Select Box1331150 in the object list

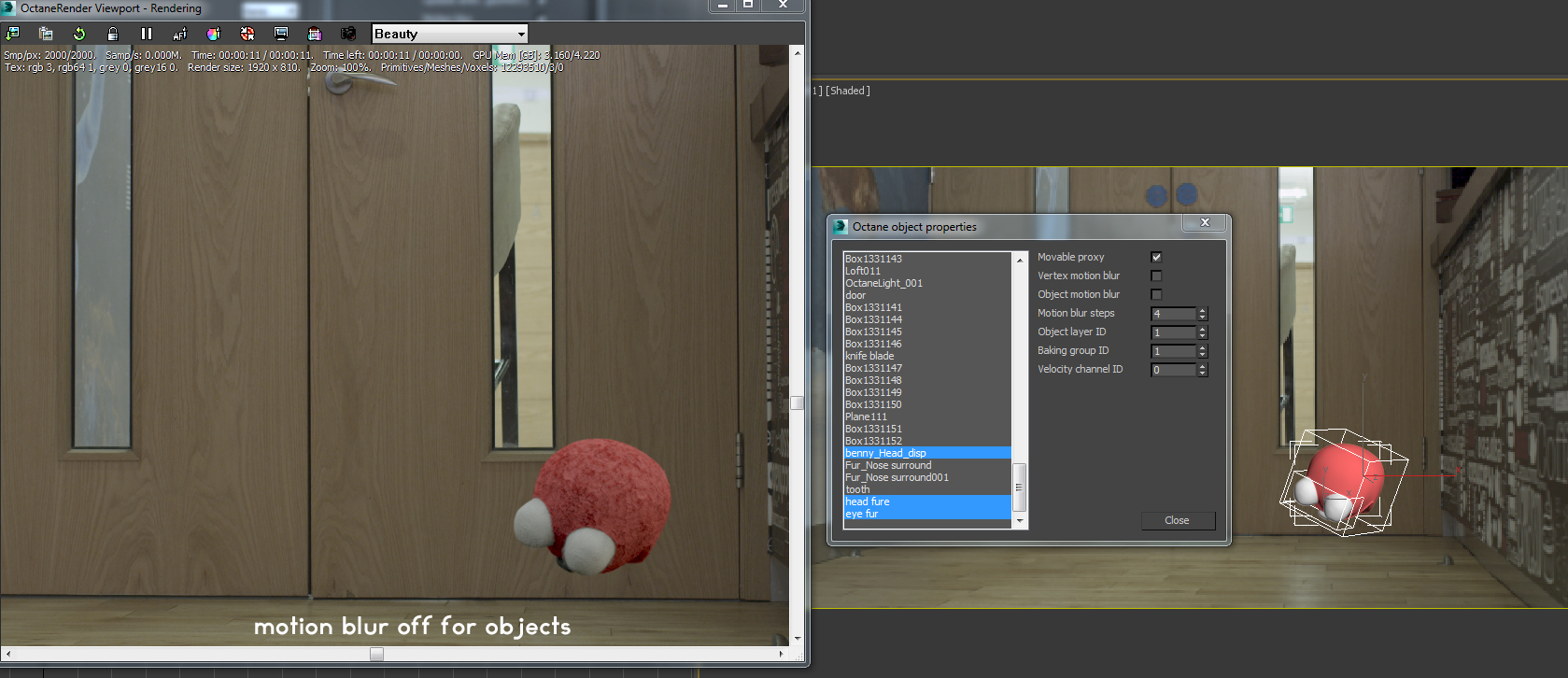tap(927, 404)
